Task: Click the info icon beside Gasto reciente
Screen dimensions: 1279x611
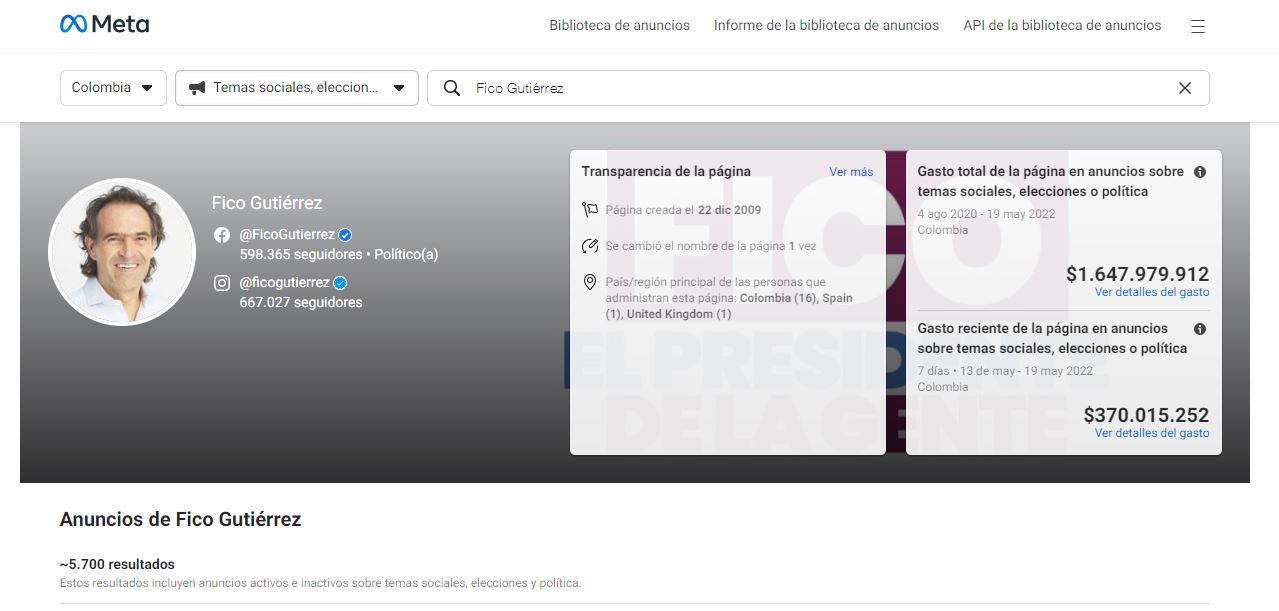Action: coord(1200,329)
